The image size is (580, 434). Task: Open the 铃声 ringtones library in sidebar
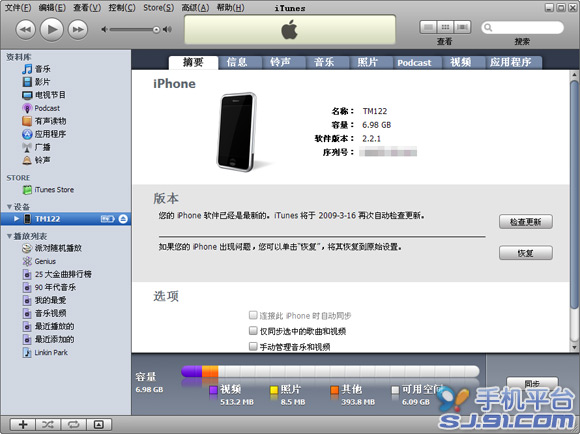[x=36, y=160]
